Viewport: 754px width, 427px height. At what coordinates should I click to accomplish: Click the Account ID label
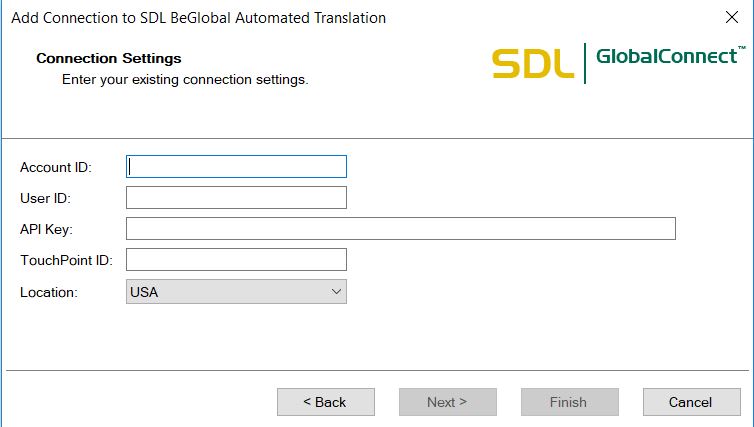point(56,167)
